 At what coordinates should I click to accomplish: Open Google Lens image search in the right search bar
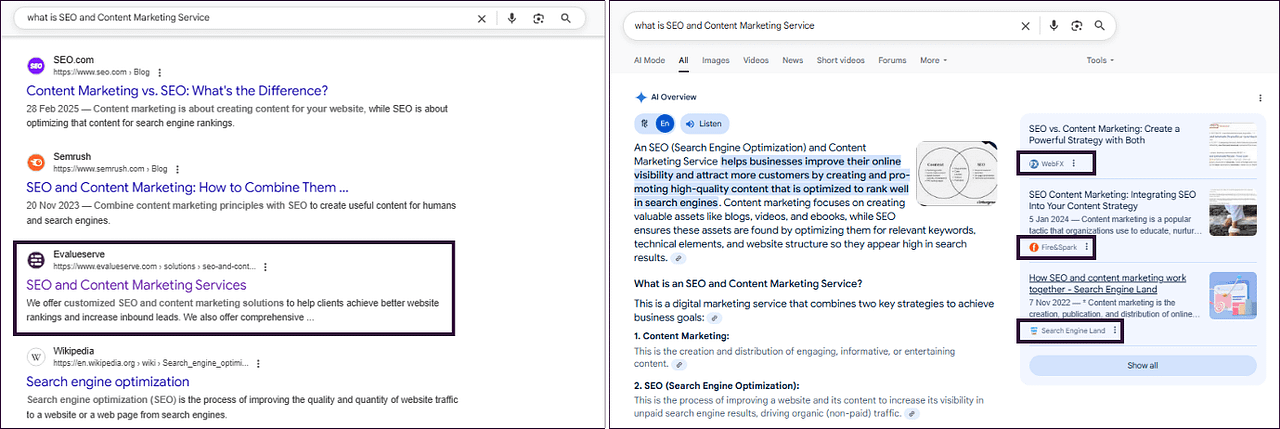point(1076,26)
